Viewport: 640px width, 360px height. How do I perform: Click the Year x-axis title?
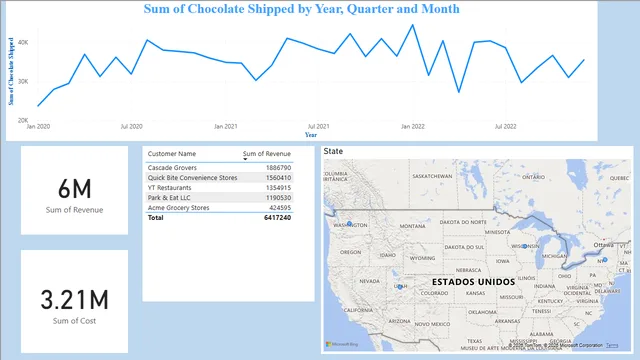coord(311,135)
